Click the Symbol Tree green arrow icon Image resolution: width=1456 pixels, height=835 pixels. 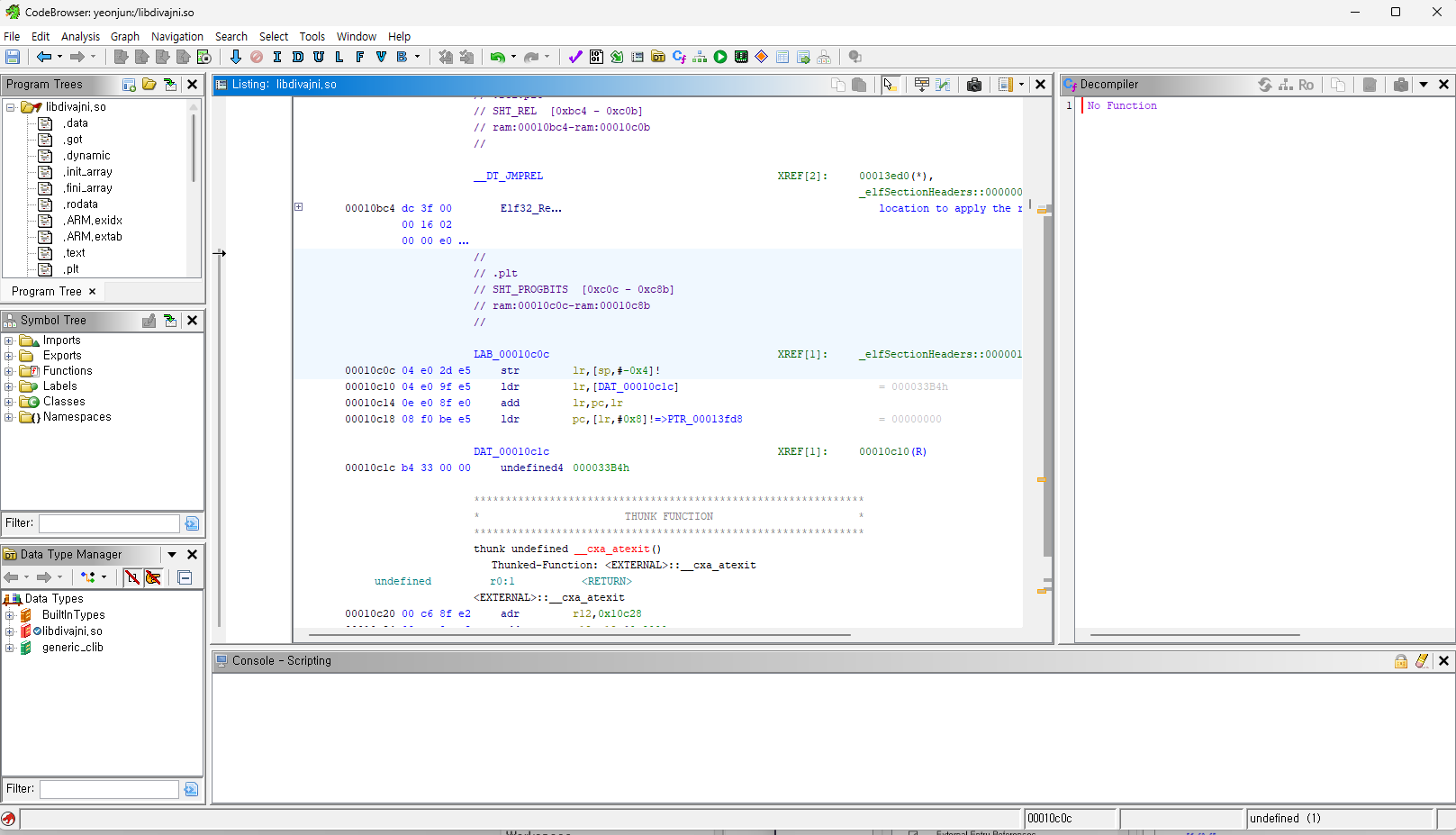[170, 321]
